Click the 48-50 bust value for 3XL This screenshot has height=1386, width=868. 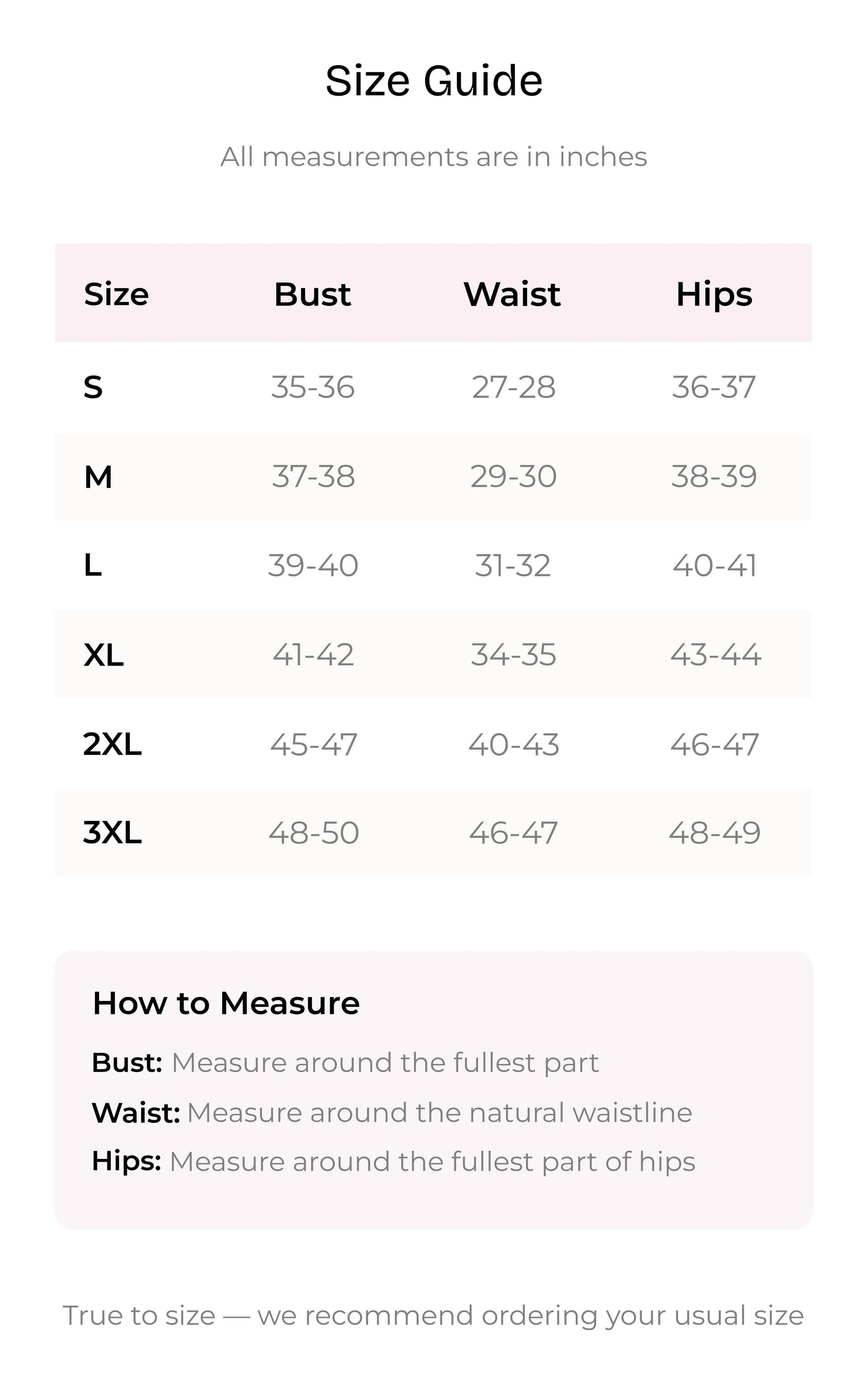coord(314,832)
